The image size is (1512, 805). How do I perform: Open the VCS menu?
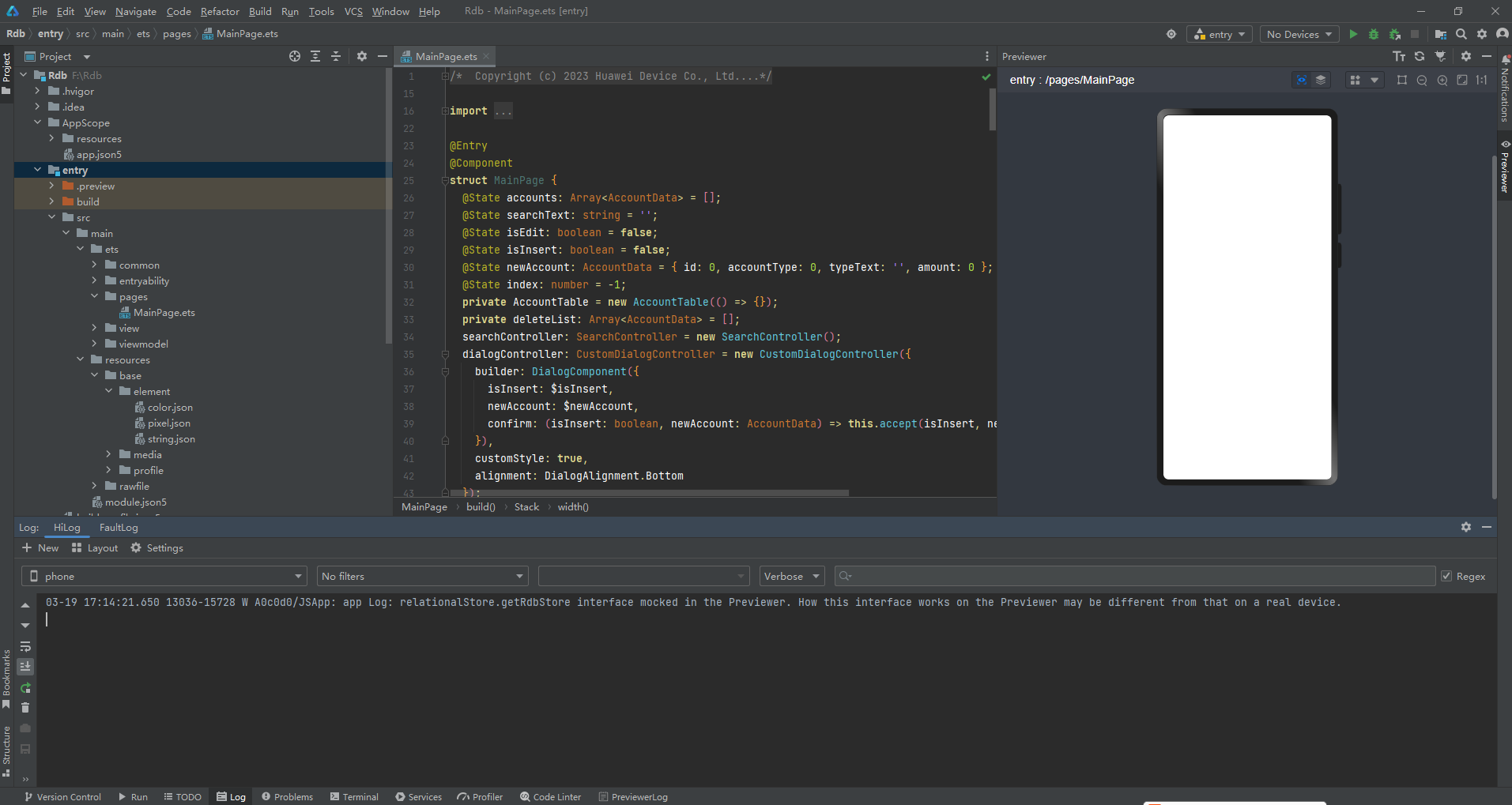[x=353, y=11]
